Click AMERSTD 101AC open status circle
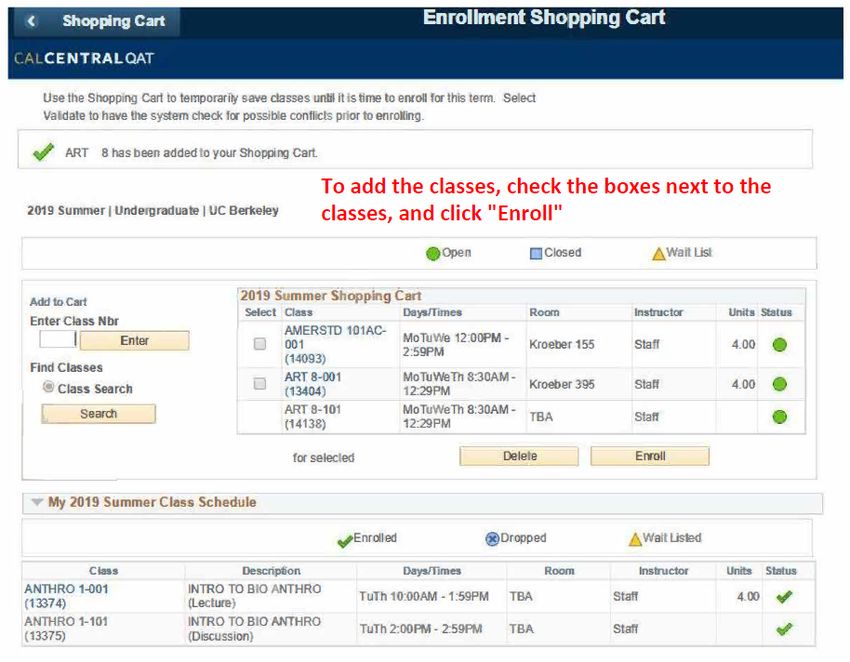 tap(780, 344)
